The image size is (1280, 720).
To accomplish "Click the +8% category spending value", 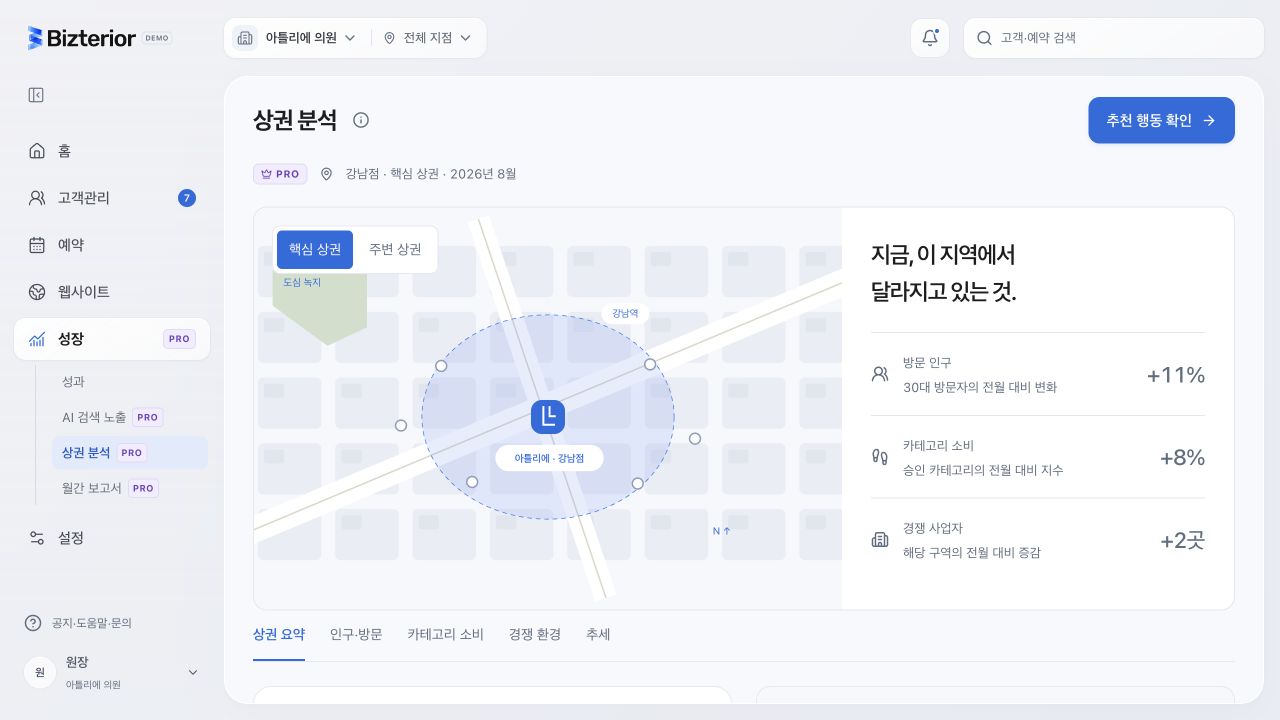I will click(x=1182, y=458).
